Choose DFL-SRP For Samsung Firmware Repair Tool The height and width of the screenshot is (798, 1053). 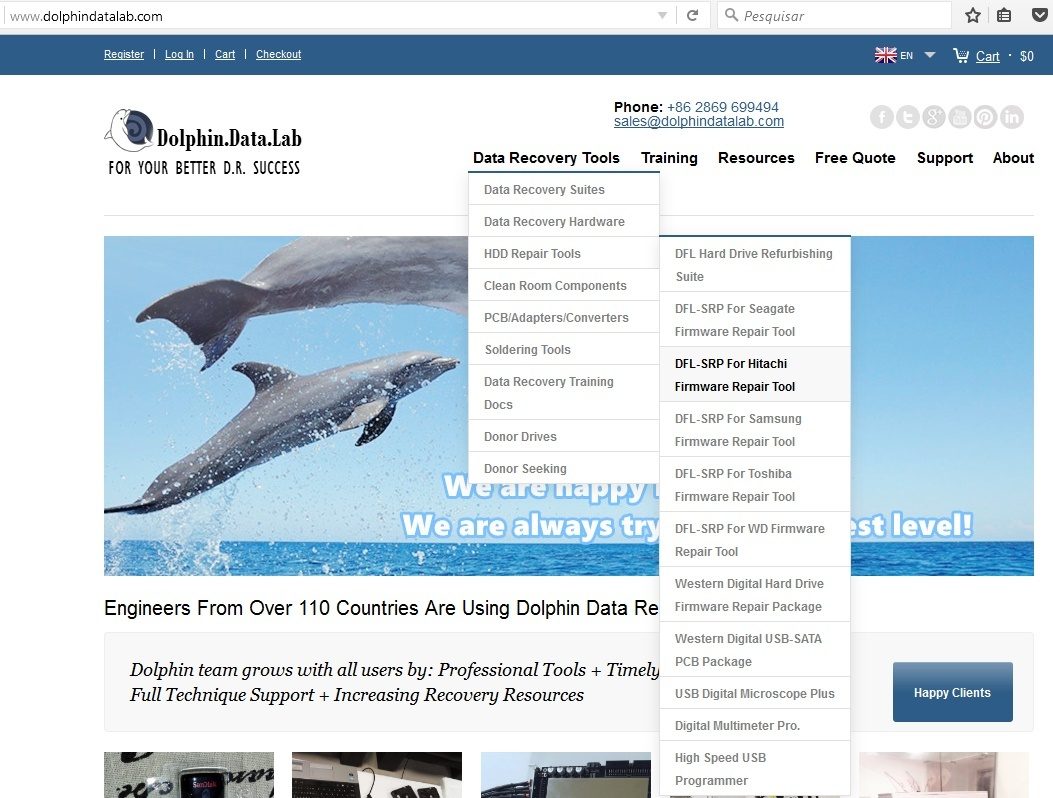pos(755,430)
